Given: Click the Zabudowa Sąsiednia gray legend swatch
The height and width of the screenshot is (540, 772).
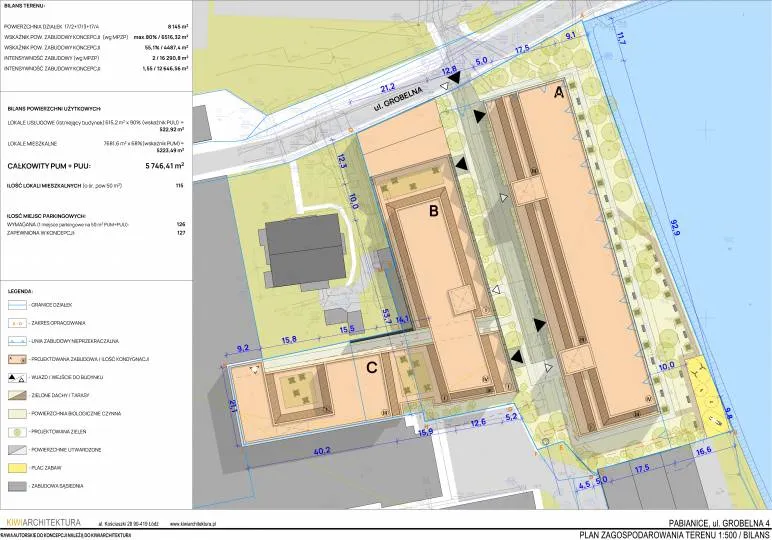Looking at the screenshot, I should 15,486.
